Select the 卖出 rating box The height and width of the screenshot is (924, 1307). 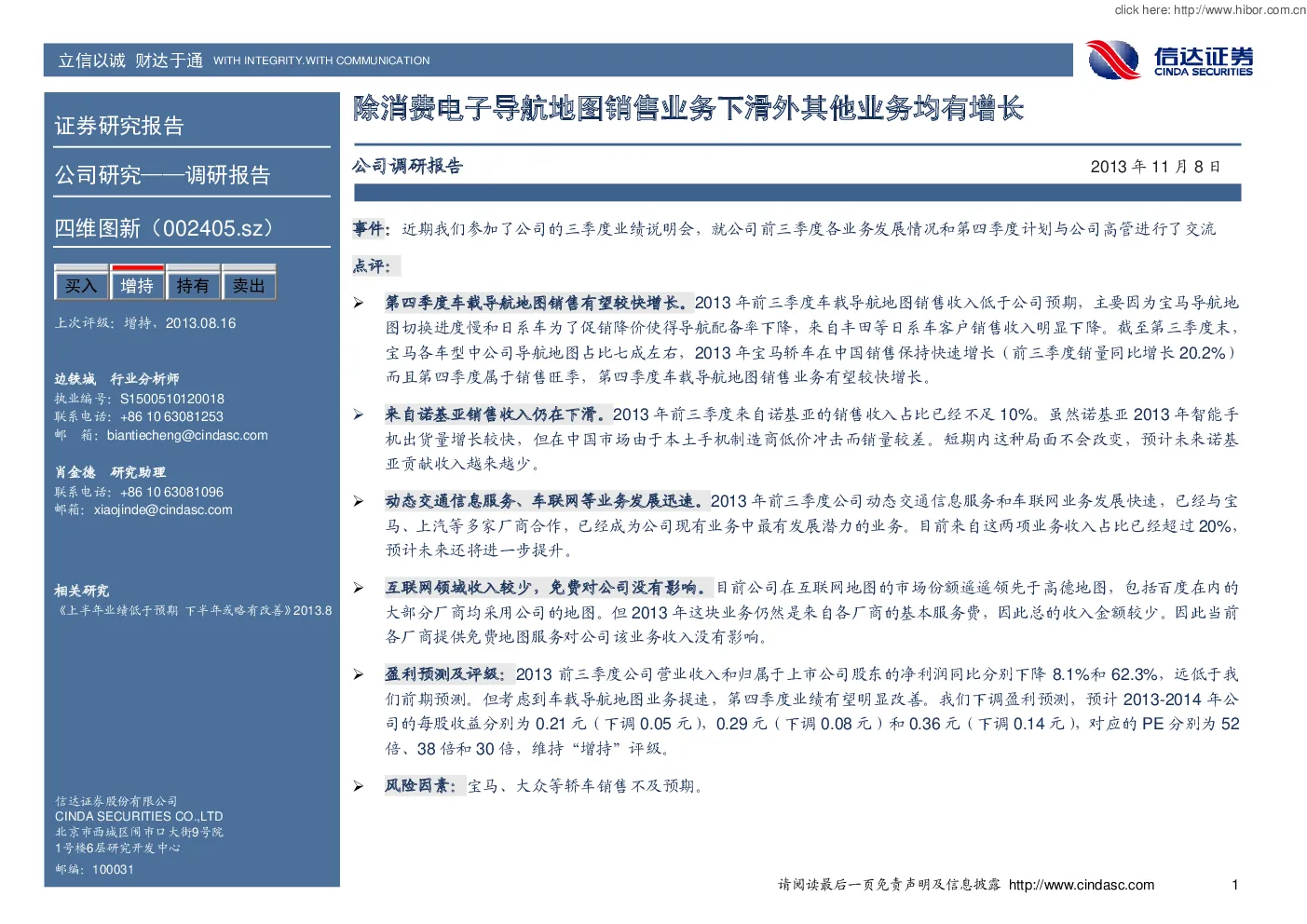coord(249,286)
